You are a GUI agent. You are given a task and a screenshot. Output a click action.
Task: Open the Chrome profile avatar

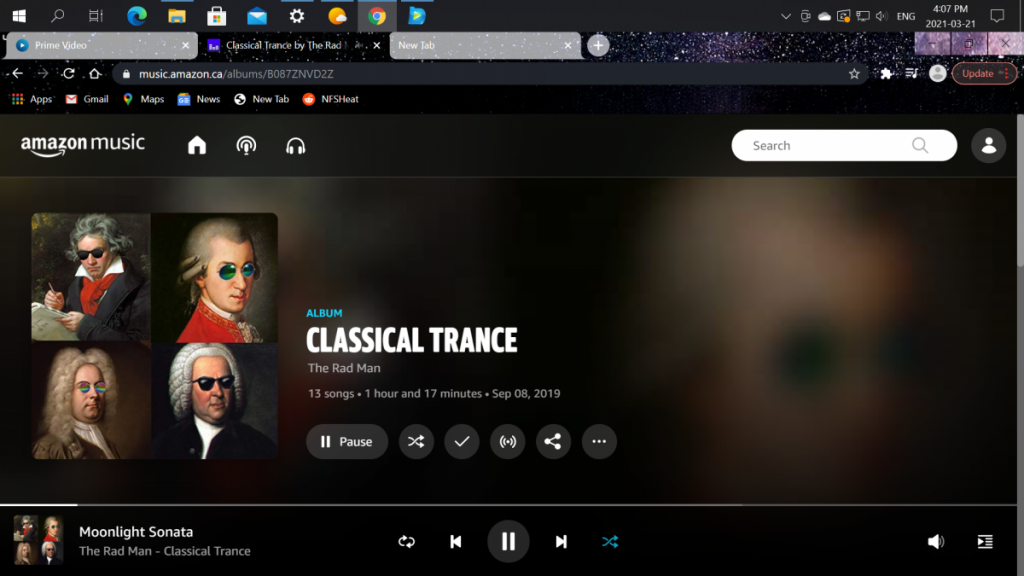coord(938,74)
